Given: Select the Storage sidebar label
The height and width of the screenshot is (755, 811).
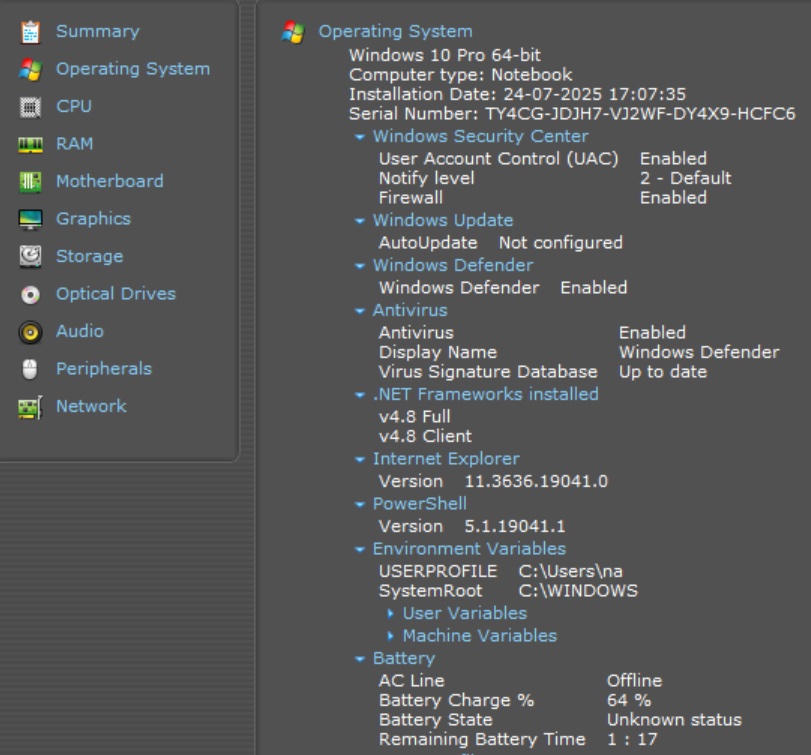Looking at the screenshot, I should [x=89, y=257].
